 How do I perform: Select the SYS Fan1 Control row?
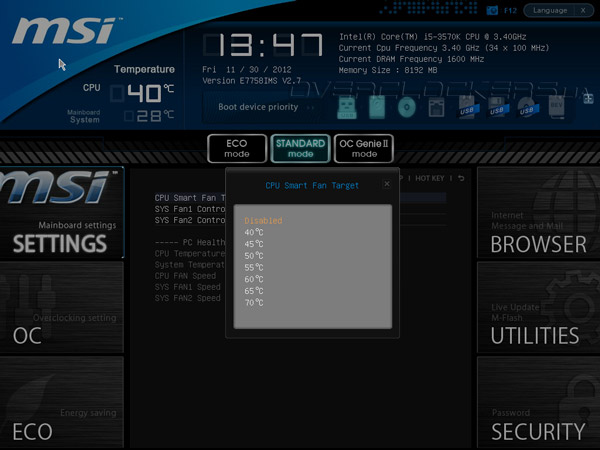click(190, 209)
